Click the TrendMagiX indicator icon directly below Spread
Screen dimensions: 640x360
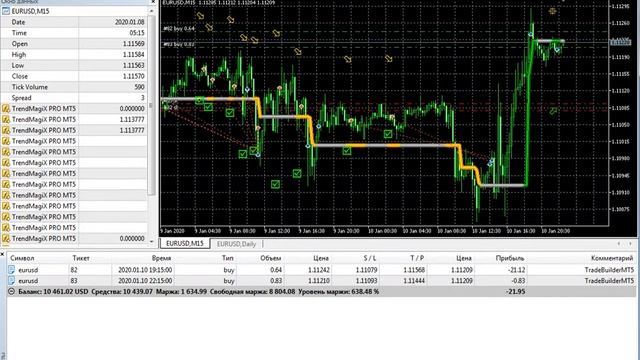coord(6,109)
